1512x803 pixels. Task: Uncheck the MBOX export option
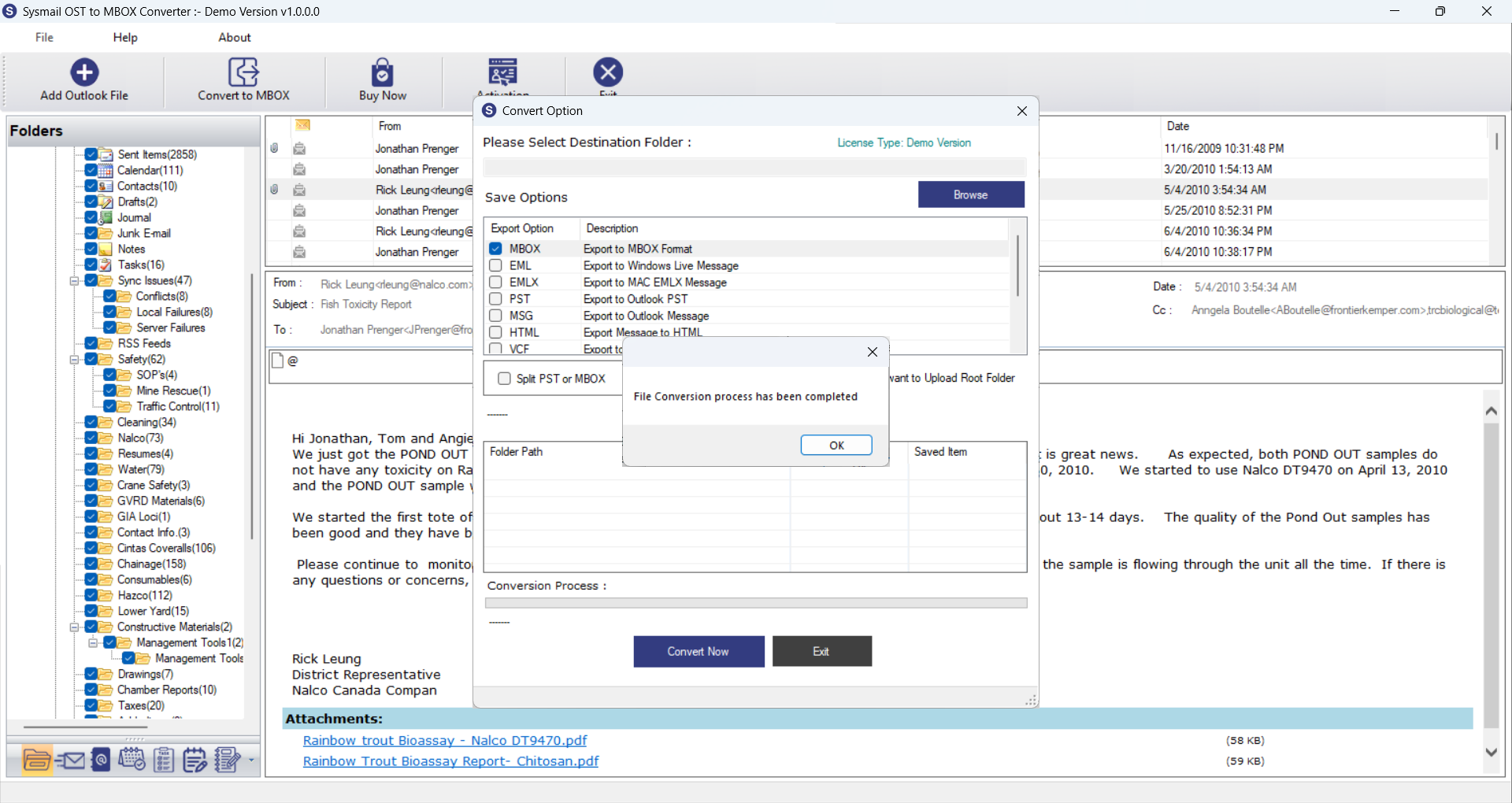pos(495,249)
